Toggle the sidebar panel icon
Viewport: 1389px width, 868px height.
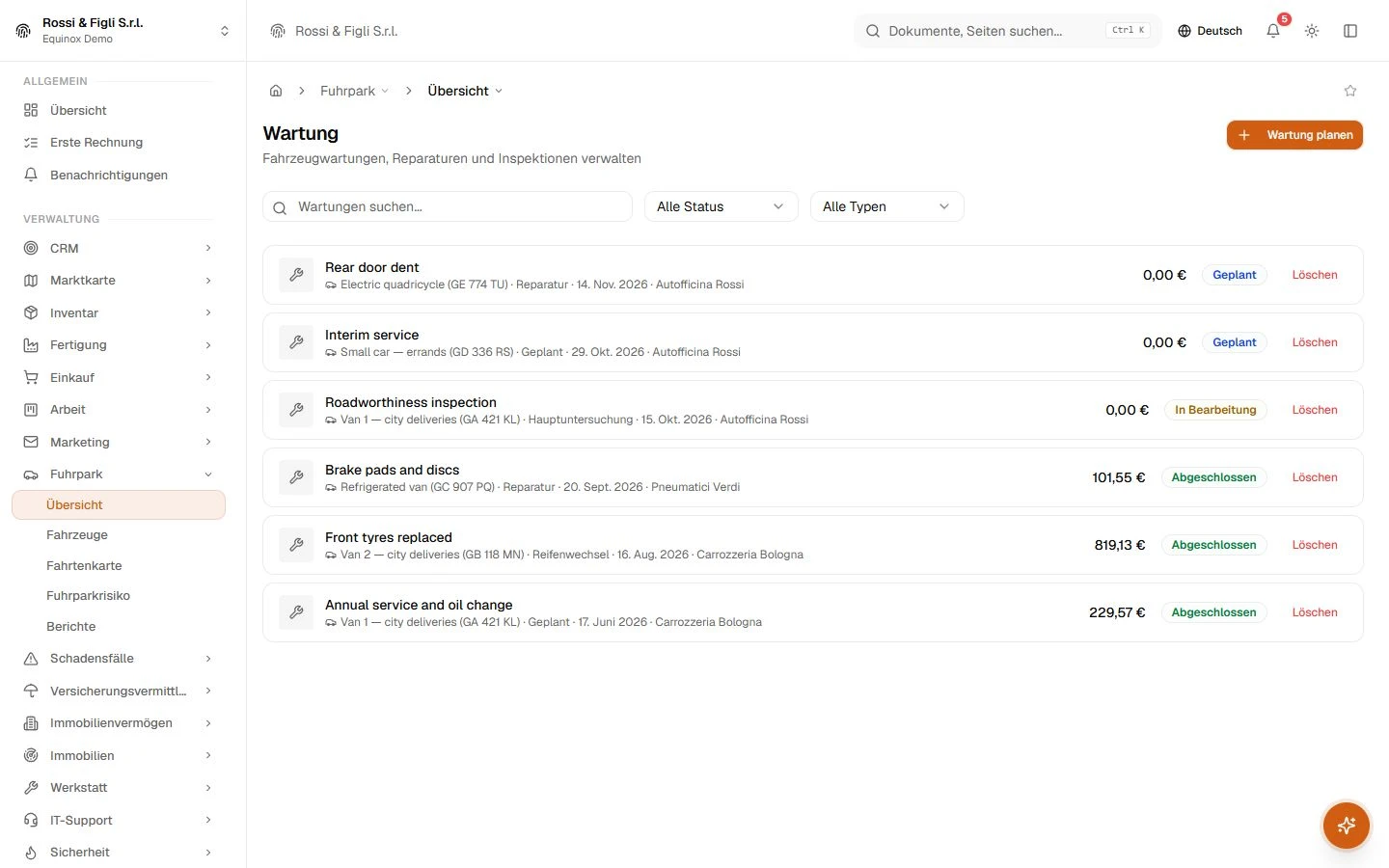tap(1350, 31)
